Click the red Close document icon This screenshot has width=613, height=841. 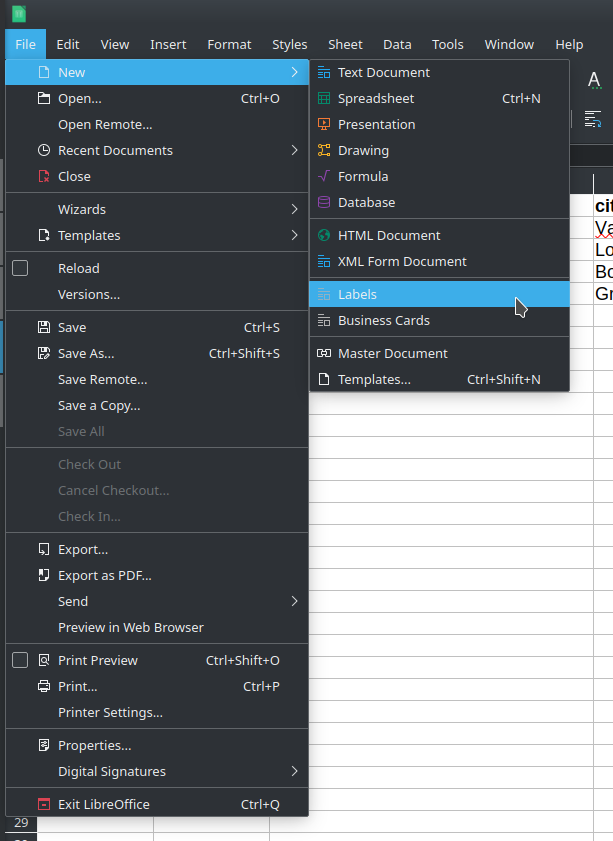click(44, 176)
